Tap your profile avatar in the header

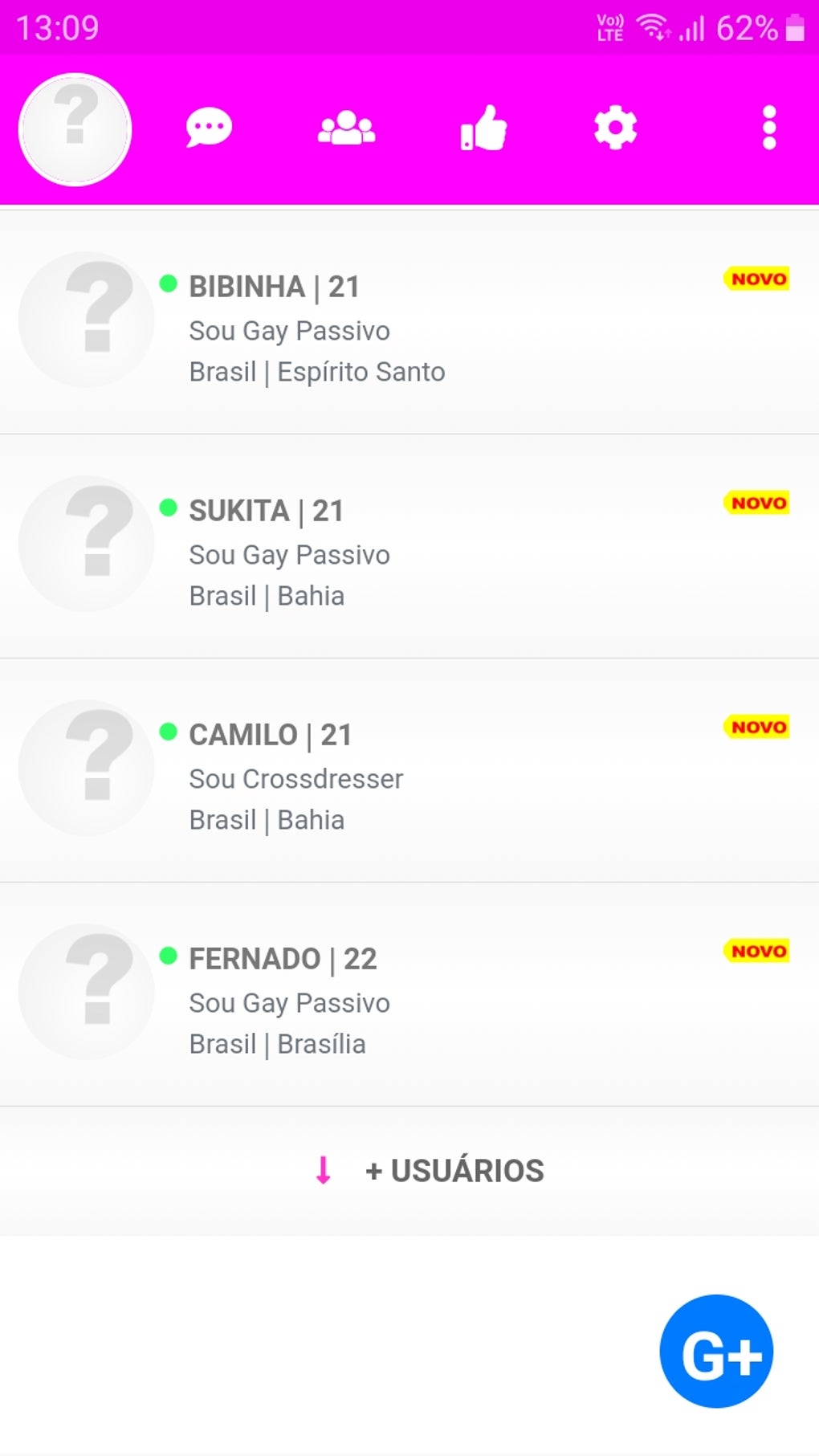tap(75, 129)
